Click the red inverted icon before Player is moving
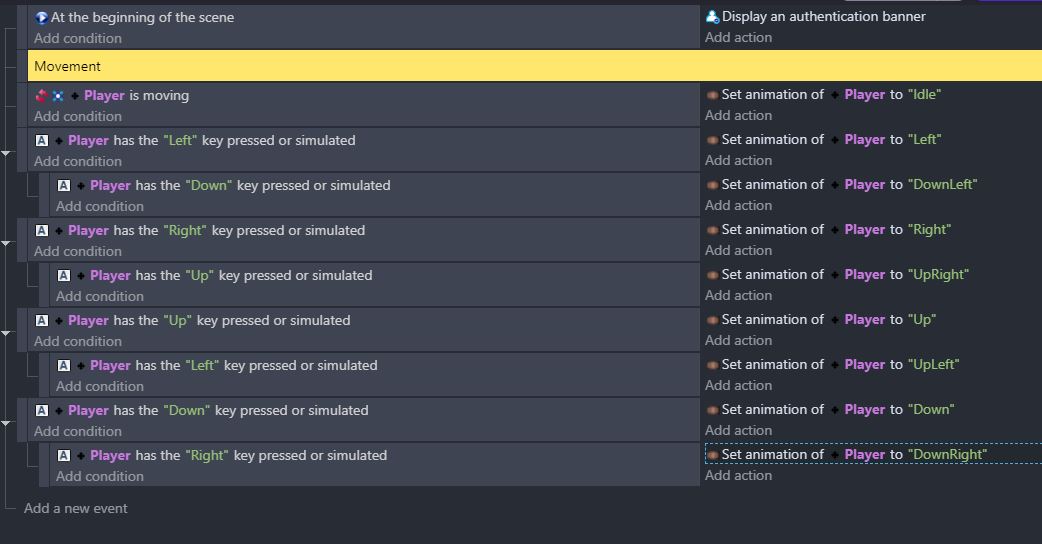 point(41,96)
